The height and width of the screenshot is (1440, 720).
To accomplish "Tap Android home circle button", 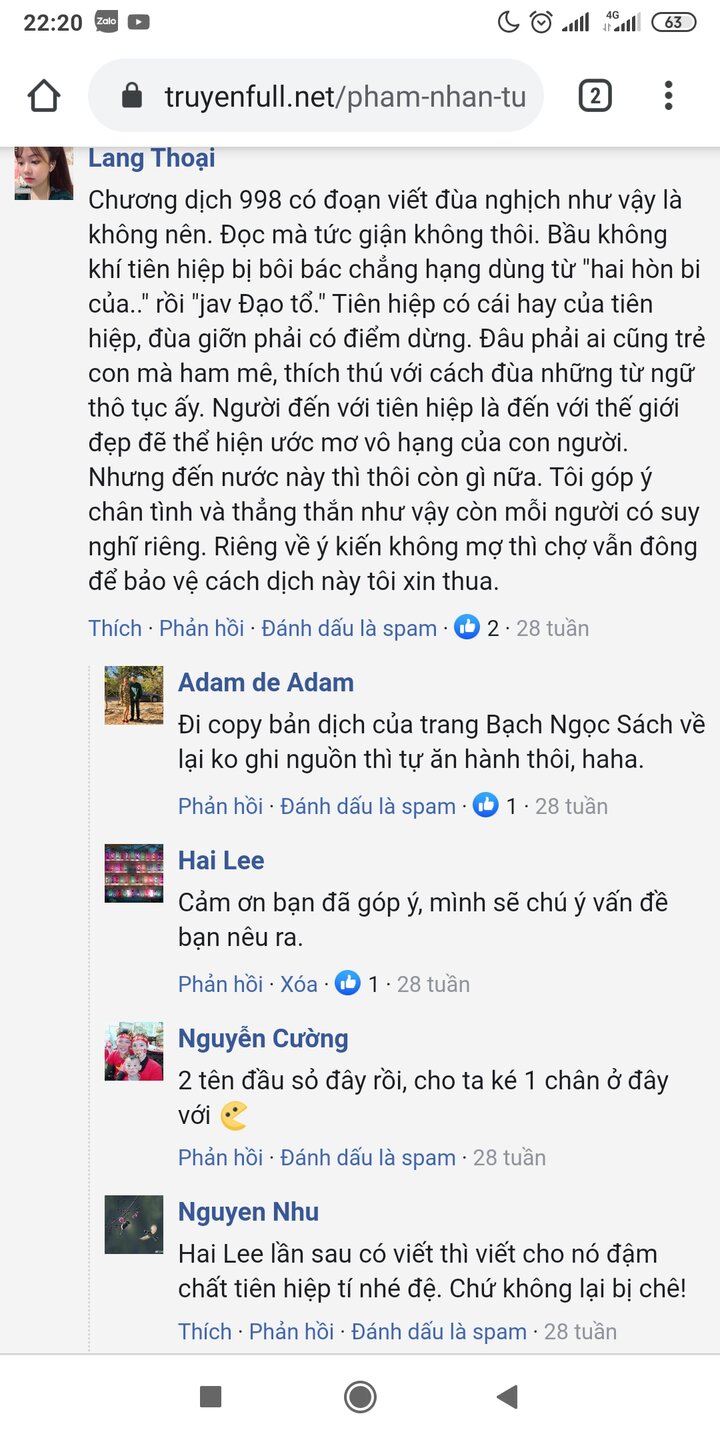I will (x=360, y=1397).
